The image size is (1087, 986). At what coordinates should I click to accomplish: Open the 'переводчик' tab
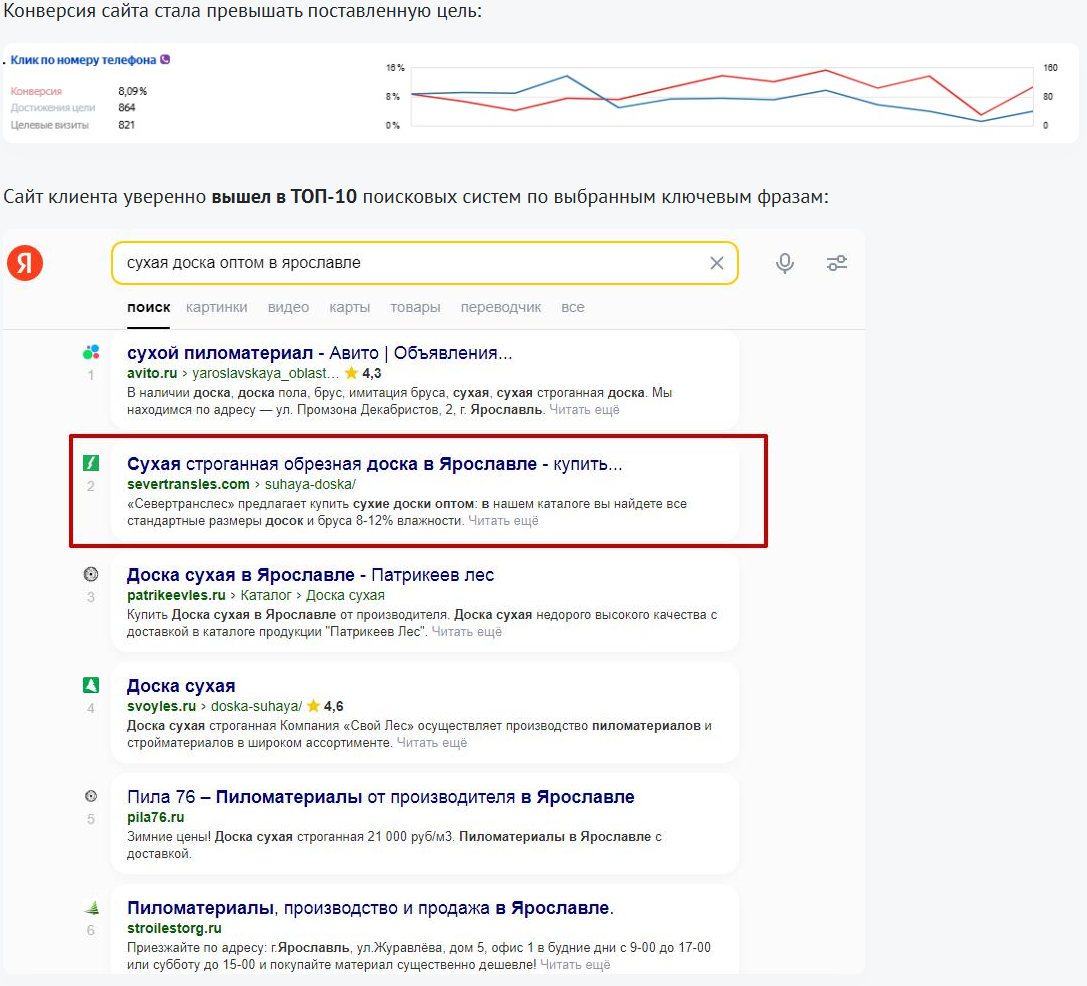pyautogui.click(x=501, y=307)
